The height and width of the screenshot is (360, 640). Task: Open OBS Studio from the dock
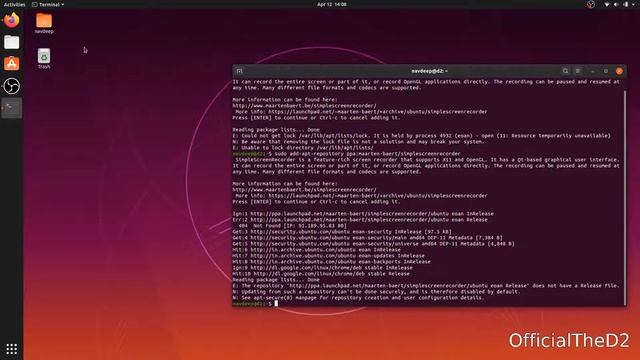click(11, 86)
